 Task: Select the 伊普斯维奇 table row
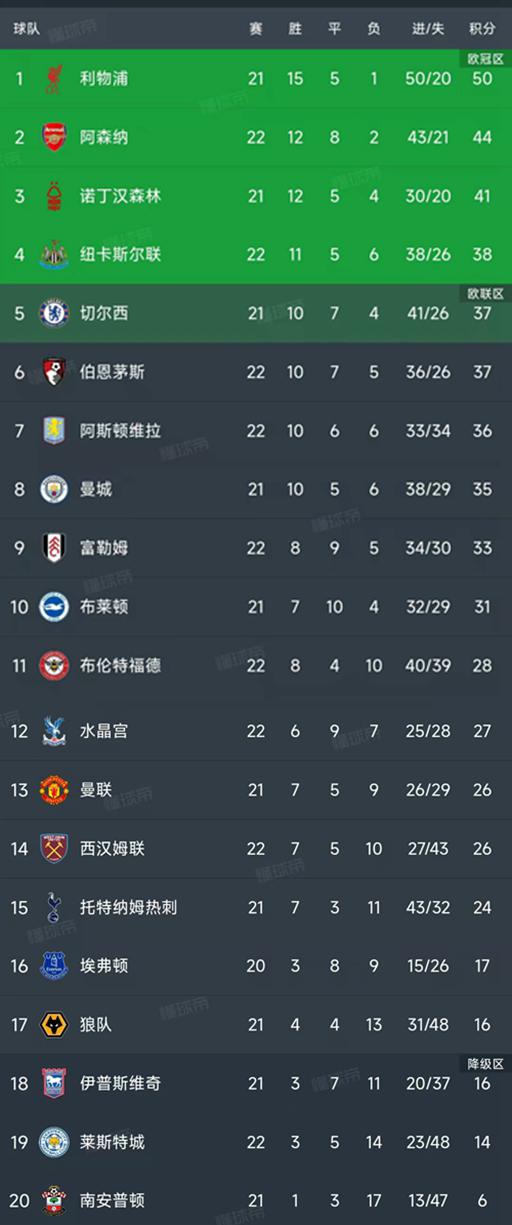[256, 1083]
